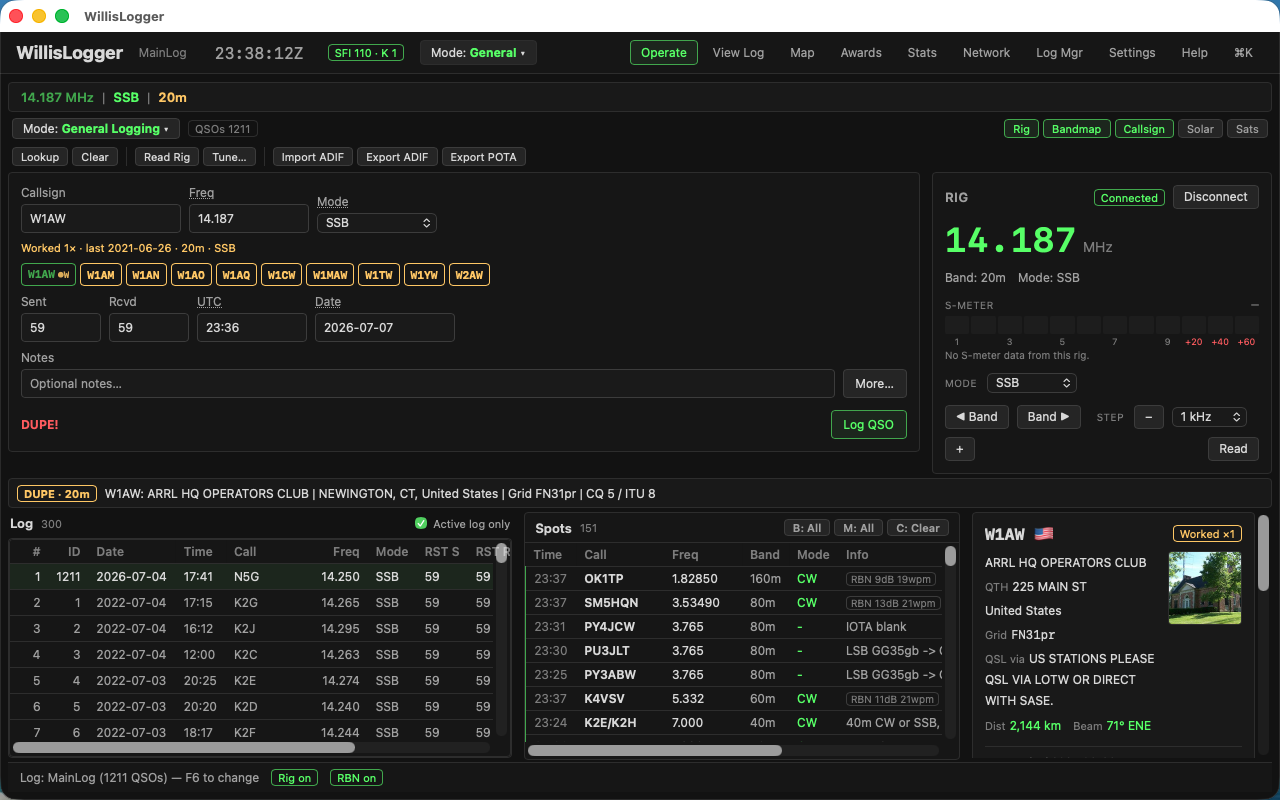Click the Clear button in toolbar
Screen dimensions: 1280x800
point(95,157)
